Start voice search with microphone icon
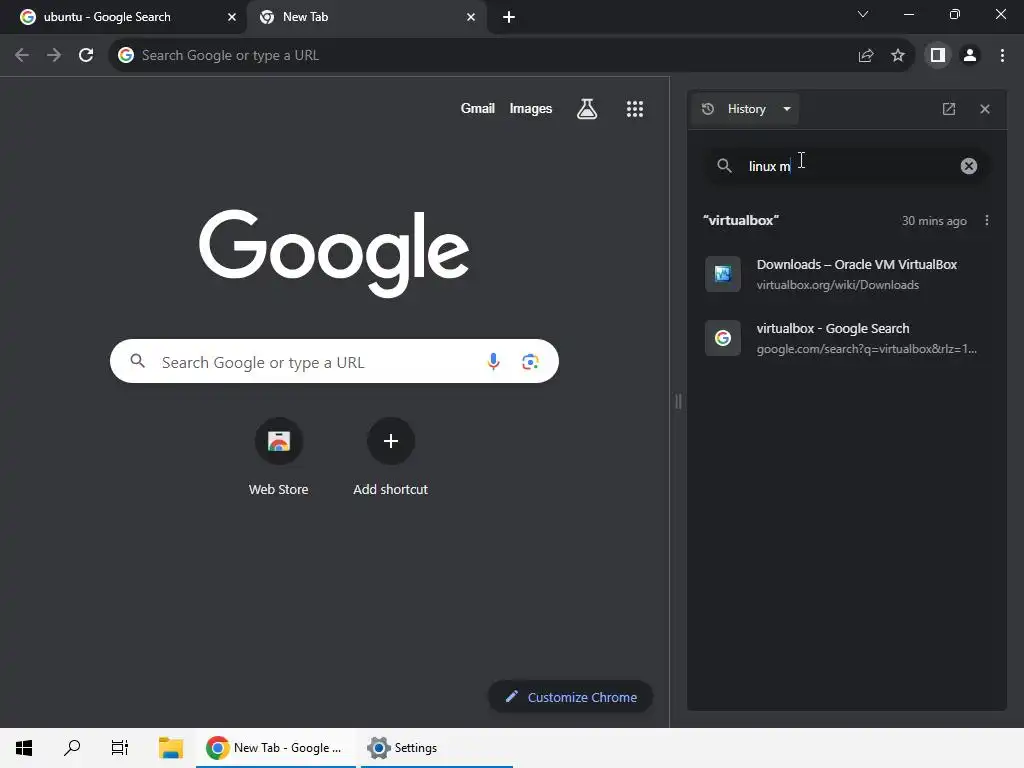Screen dimensions: 1024x768 pyautogui.click(x=494, y=361)
